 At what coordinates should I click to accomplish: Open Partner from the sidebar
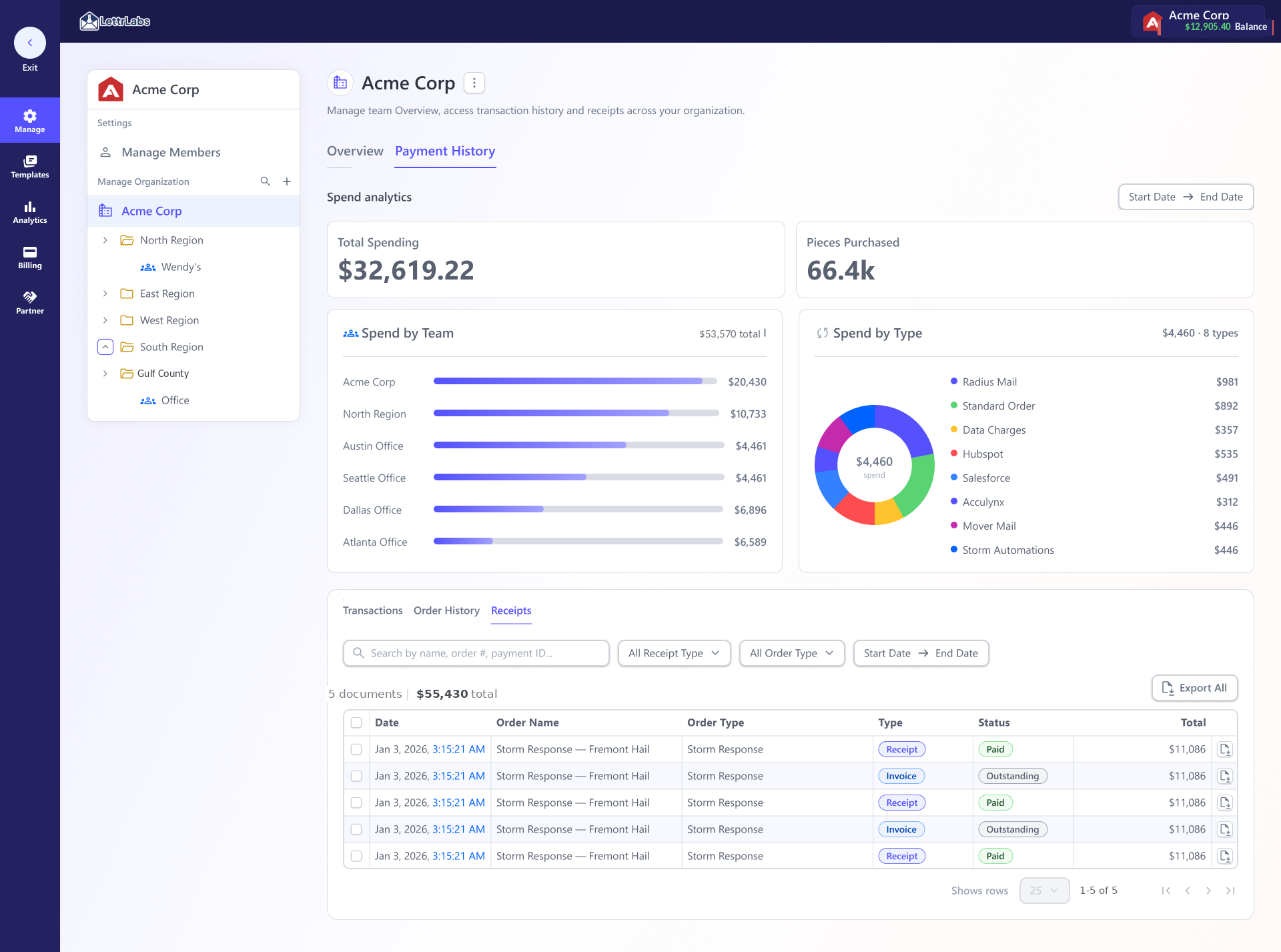click(x=30, y=302)
